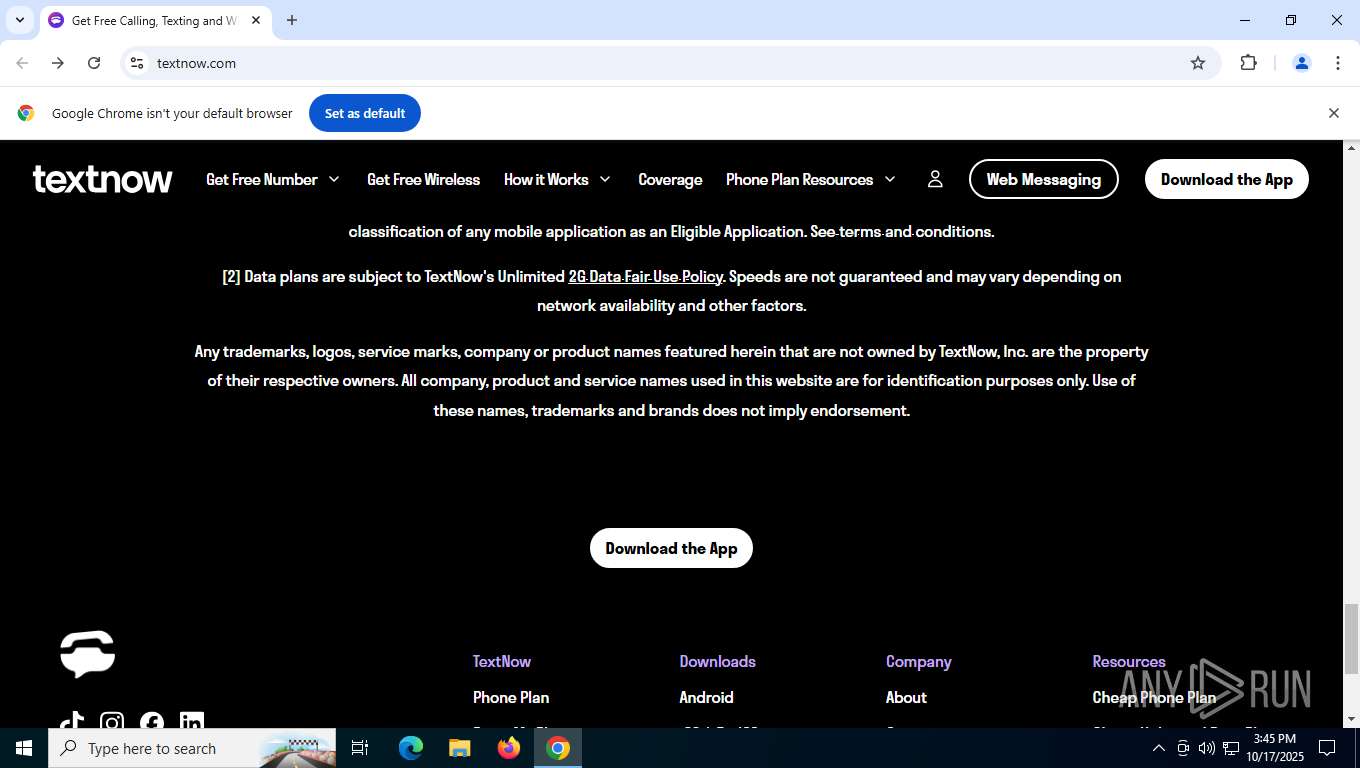Click the Resources footer column heading

click(1129, 662)
